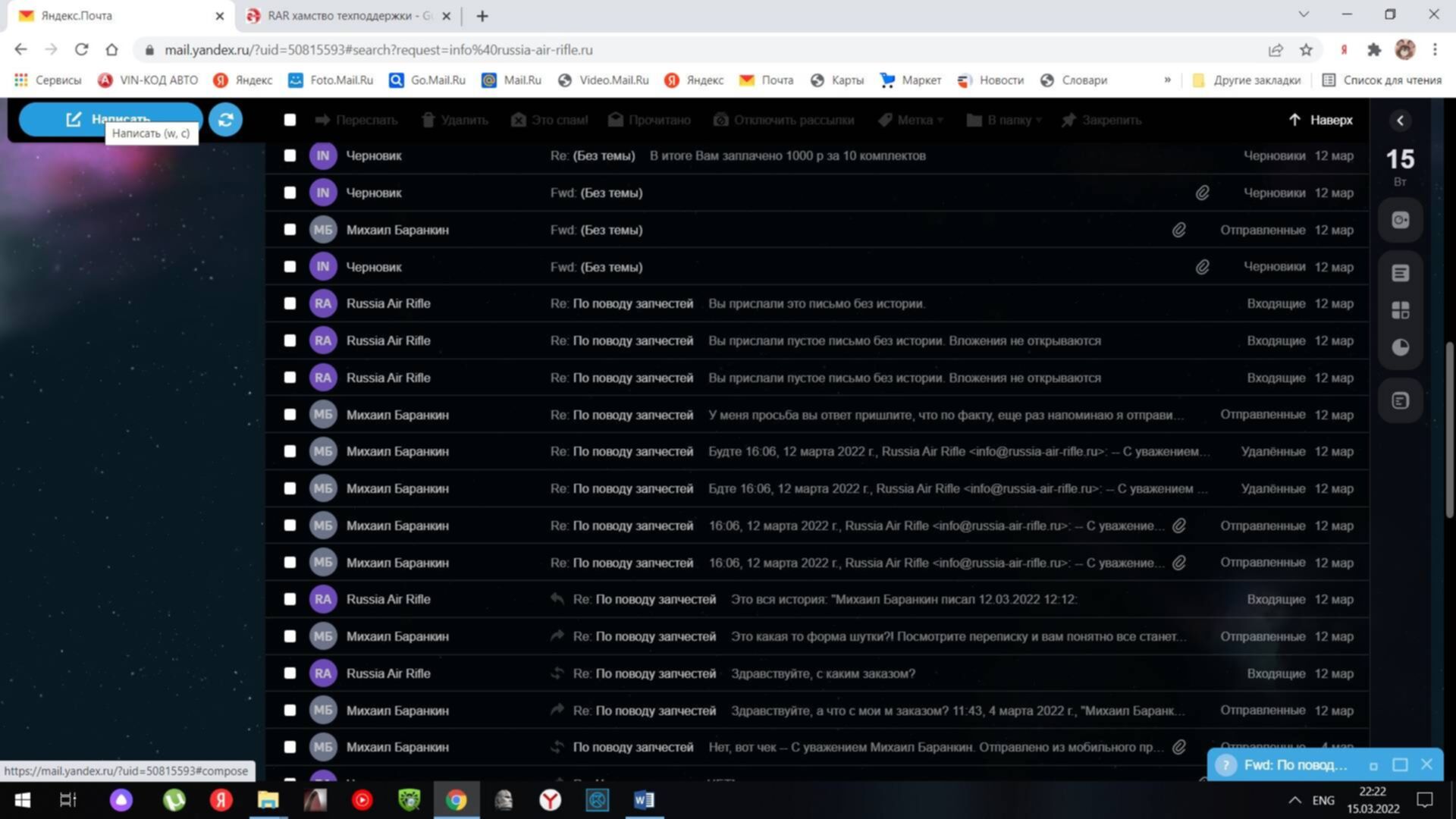The width and height of the screenshot is (1456, 819).
Task: Click Прочитано in the toolbar
Action: click(649, 120)
